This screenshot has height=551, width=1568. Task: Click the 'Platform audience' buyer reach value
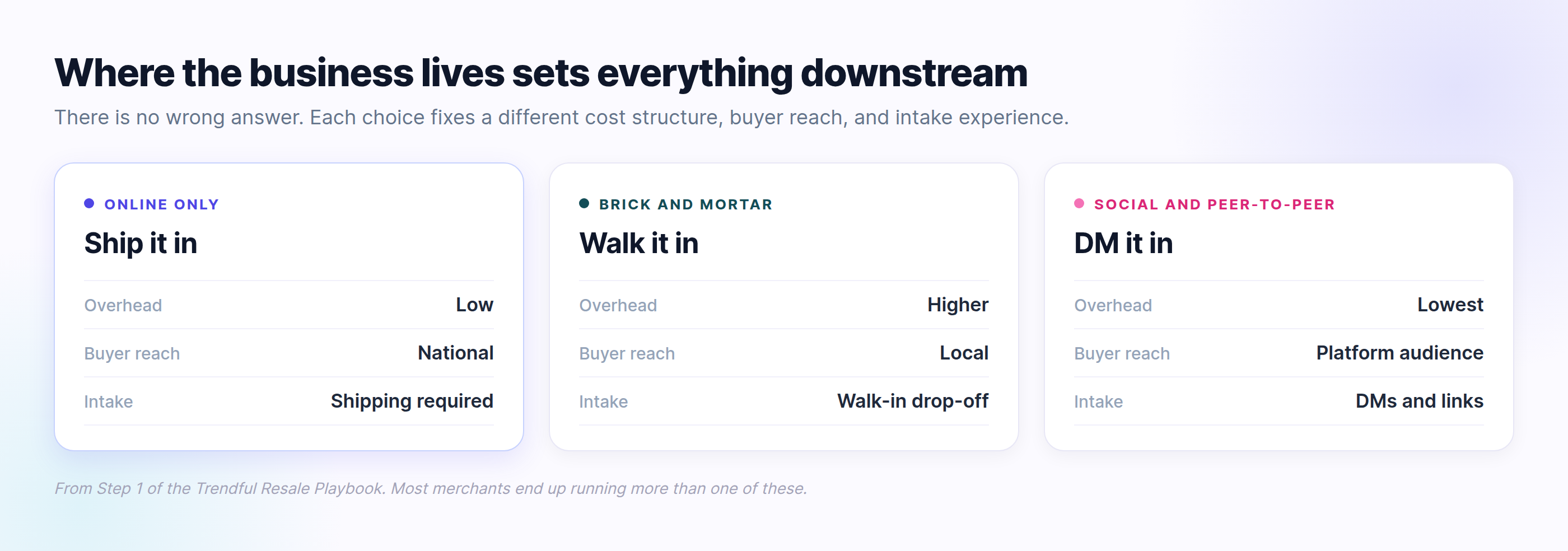1399,353
